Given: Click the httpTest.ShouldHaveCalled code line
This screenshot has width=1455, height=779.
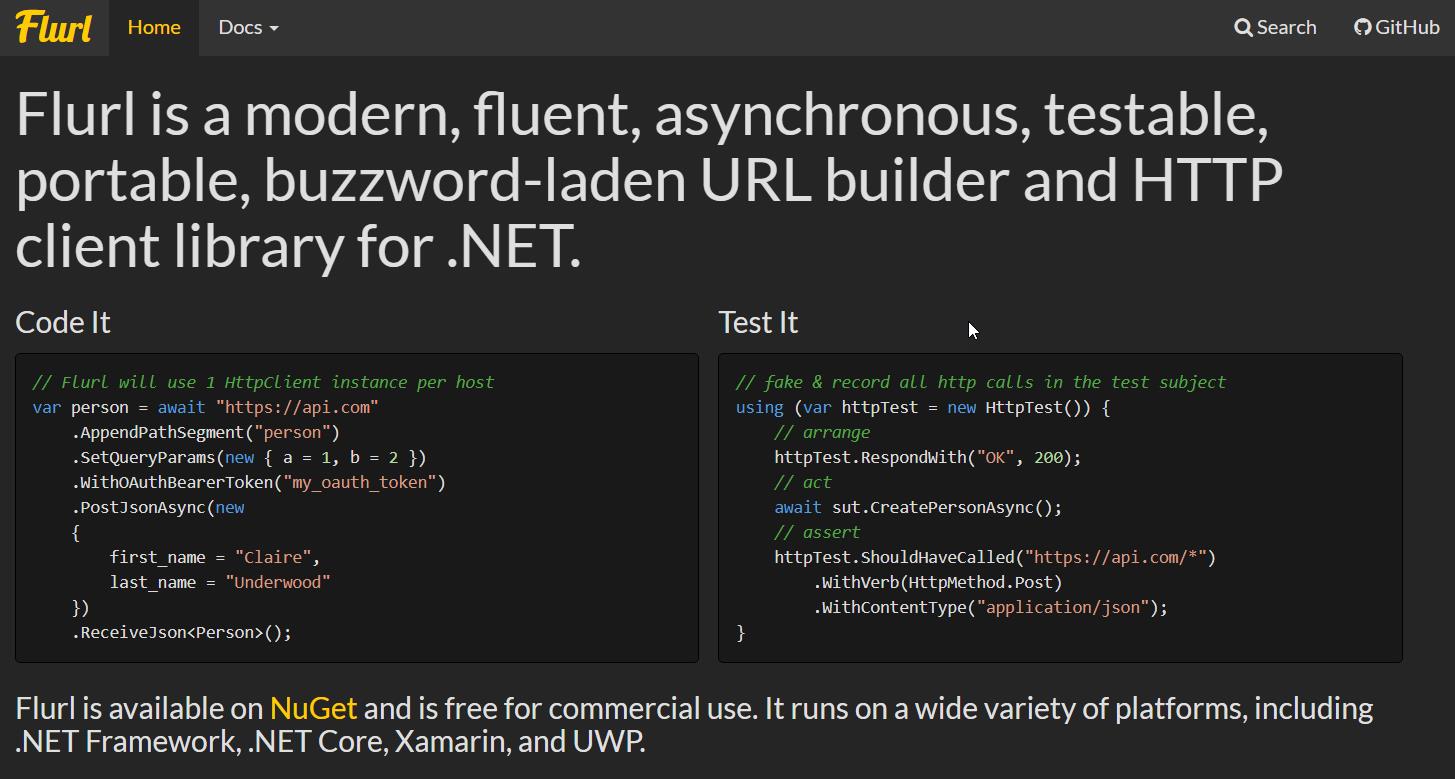Looking at the screenshot, I should coord(995,557).
